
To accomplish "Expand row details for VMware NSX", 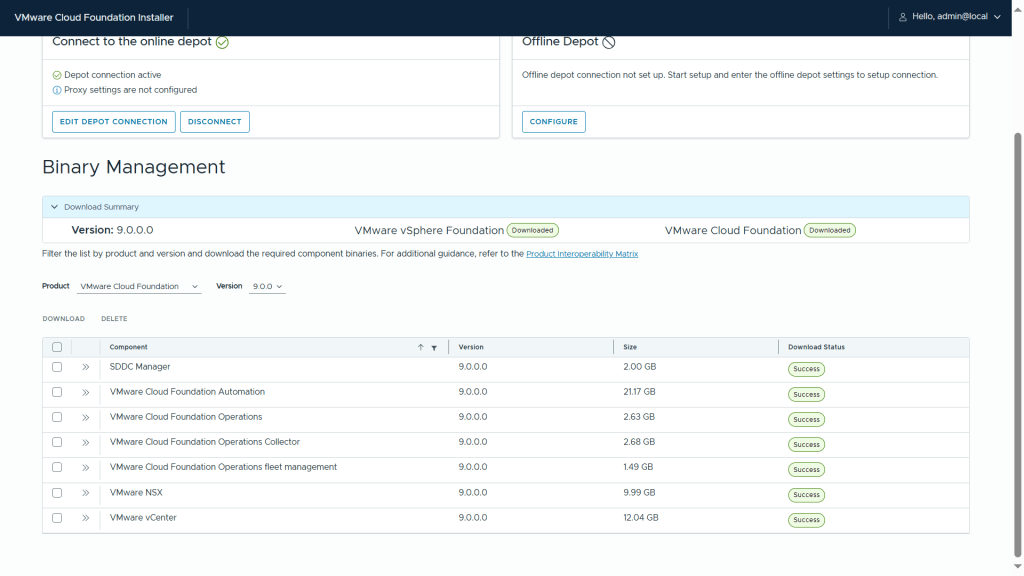I will click(86, 493).
